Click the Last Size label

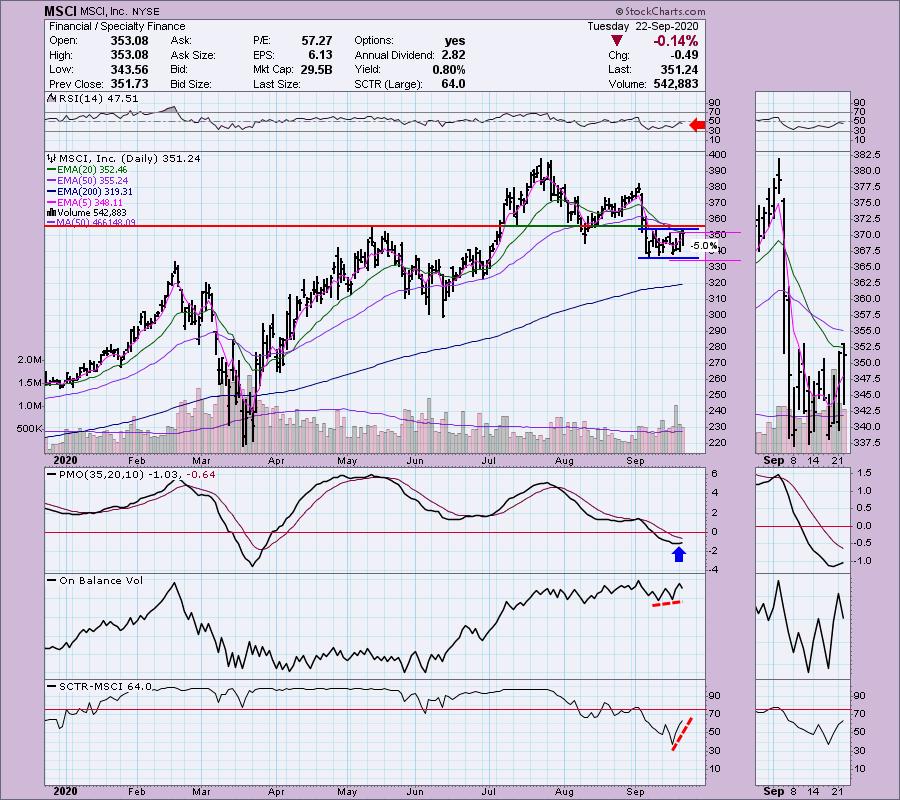click(x=277, y=84)
